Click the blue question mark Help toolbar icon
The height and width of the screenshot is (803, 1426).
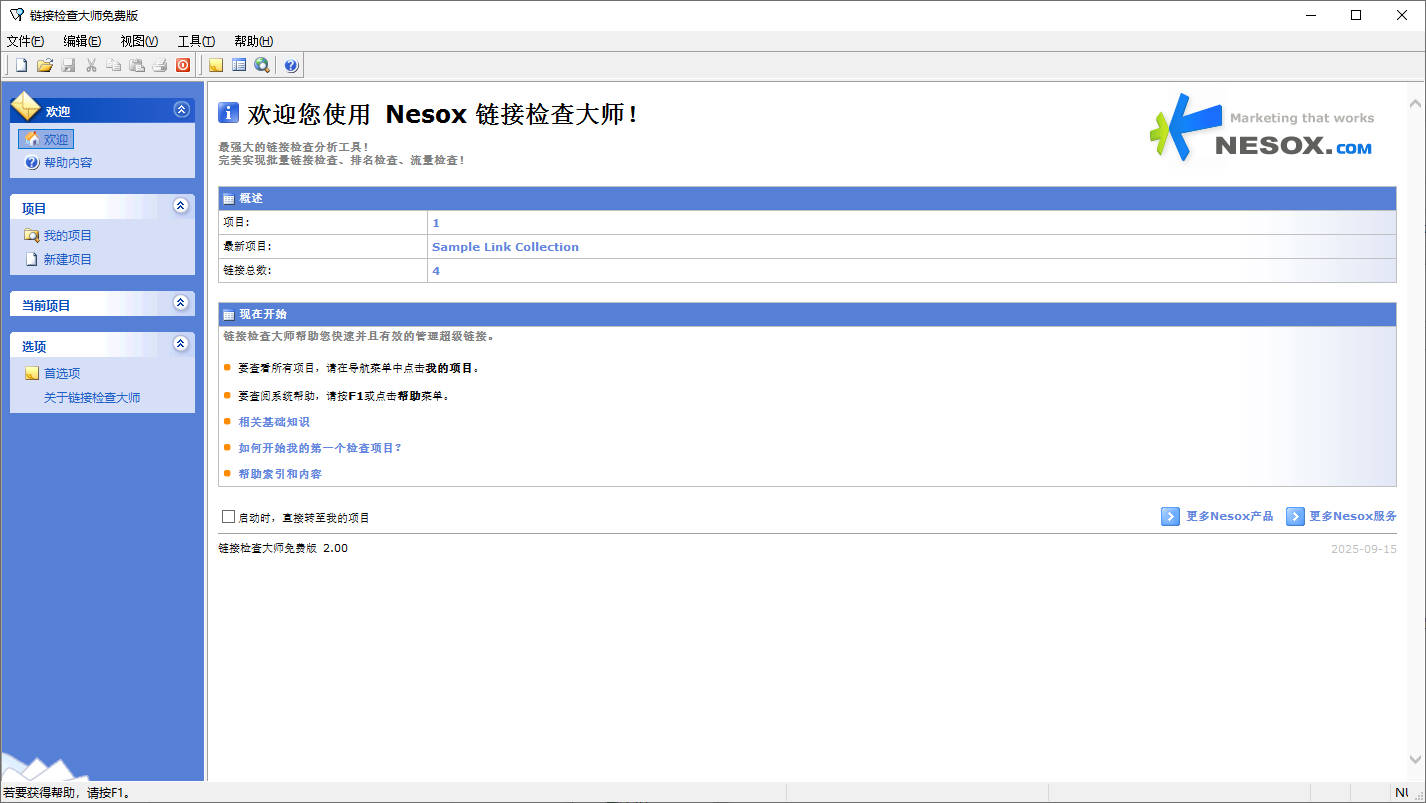pyautogui.click(x=291, y=66)
